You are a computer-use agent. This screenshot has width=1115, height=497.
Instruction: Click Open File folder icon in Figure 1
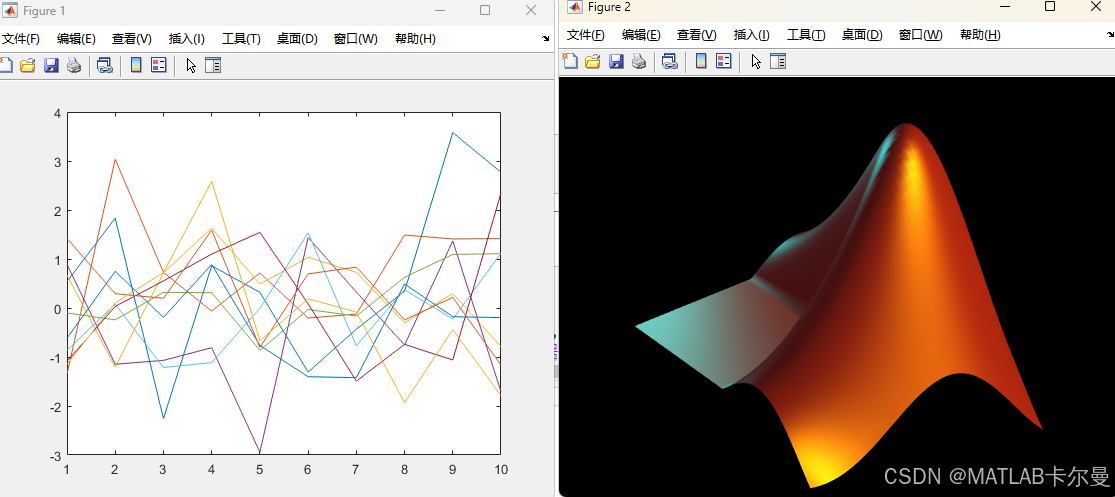[x=28, y=65]
